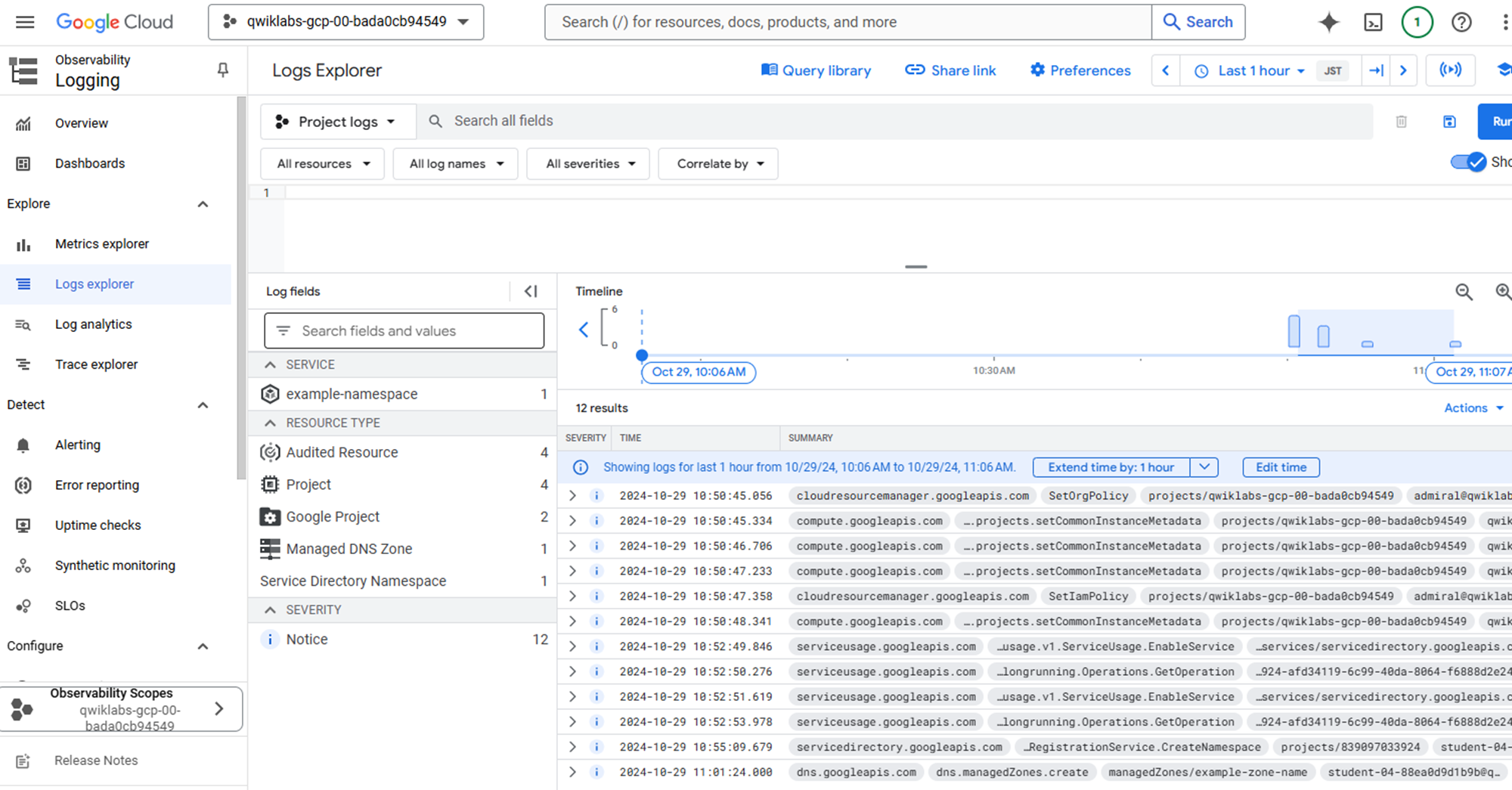This screenshot has height=790, width=1512.
Task: Open the Actions dropdown
Action: 1473,408
